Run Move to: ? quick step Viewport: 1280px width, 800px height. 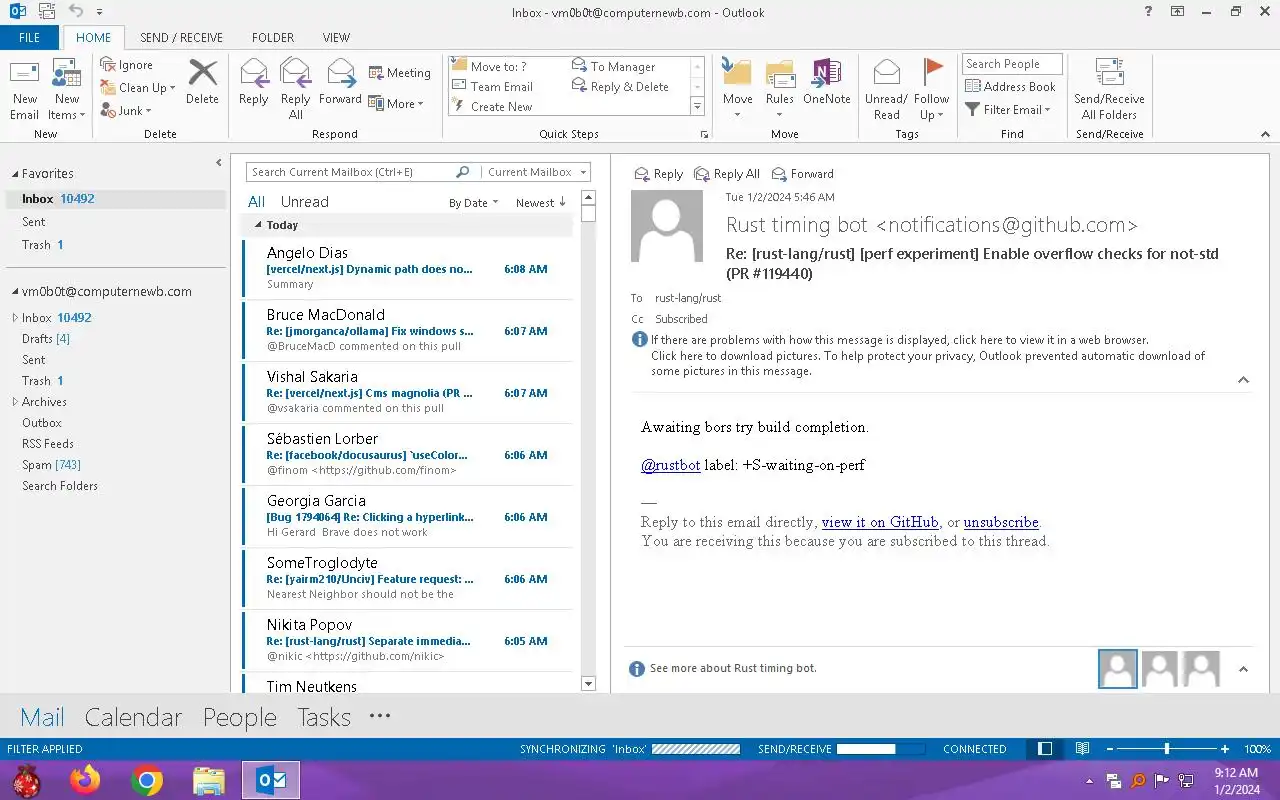tap(490, 66)
